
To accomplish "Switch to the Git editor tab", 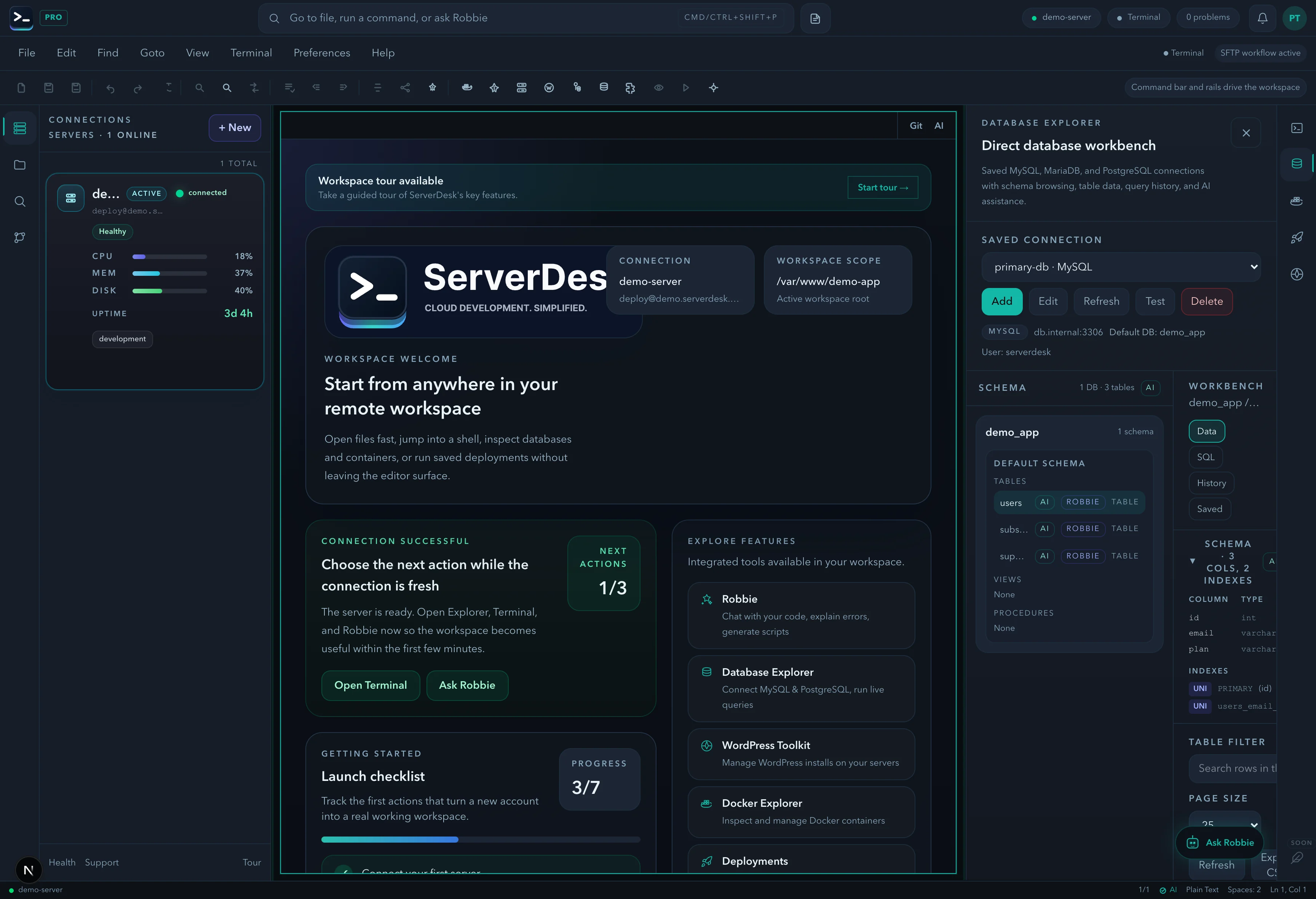I will (916, 126).
